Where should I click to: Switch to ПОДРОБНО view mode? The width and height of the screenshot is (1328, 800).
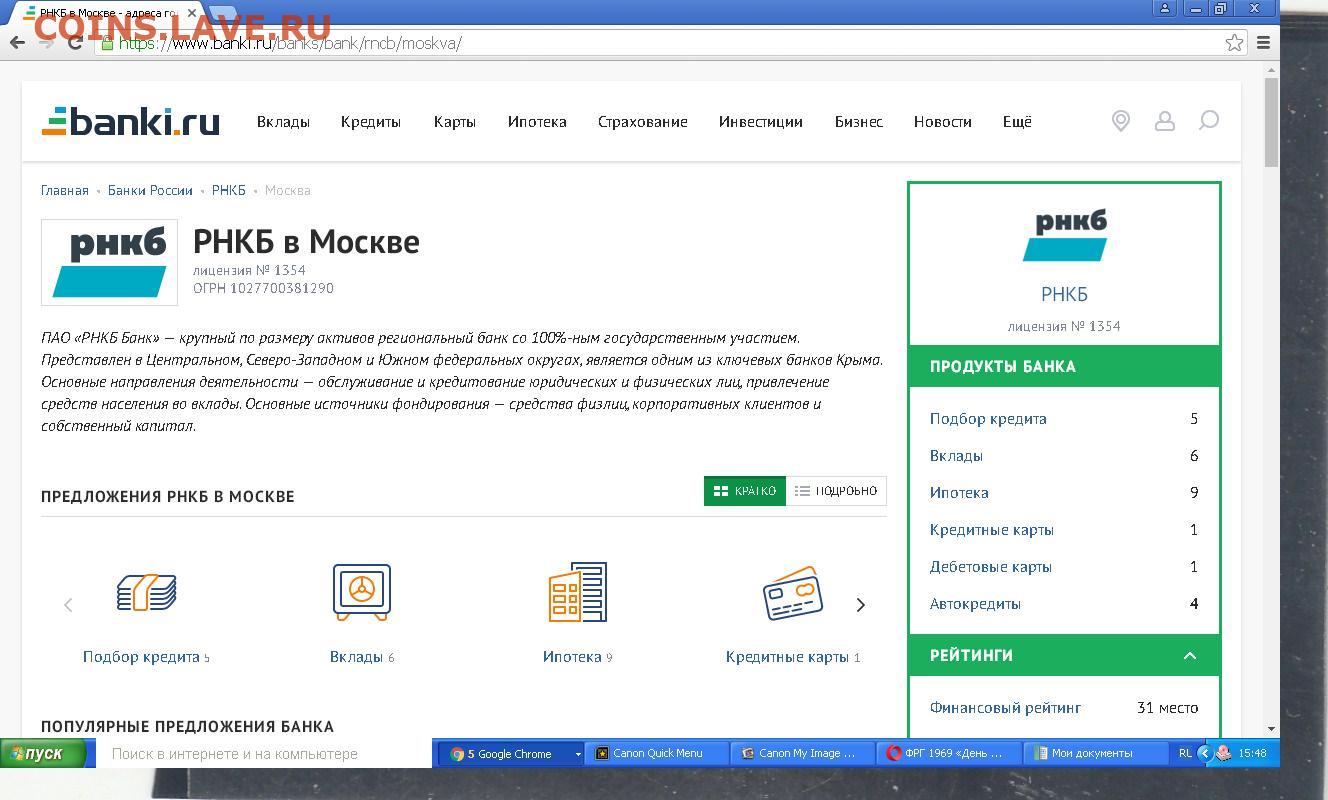[836, 491]
